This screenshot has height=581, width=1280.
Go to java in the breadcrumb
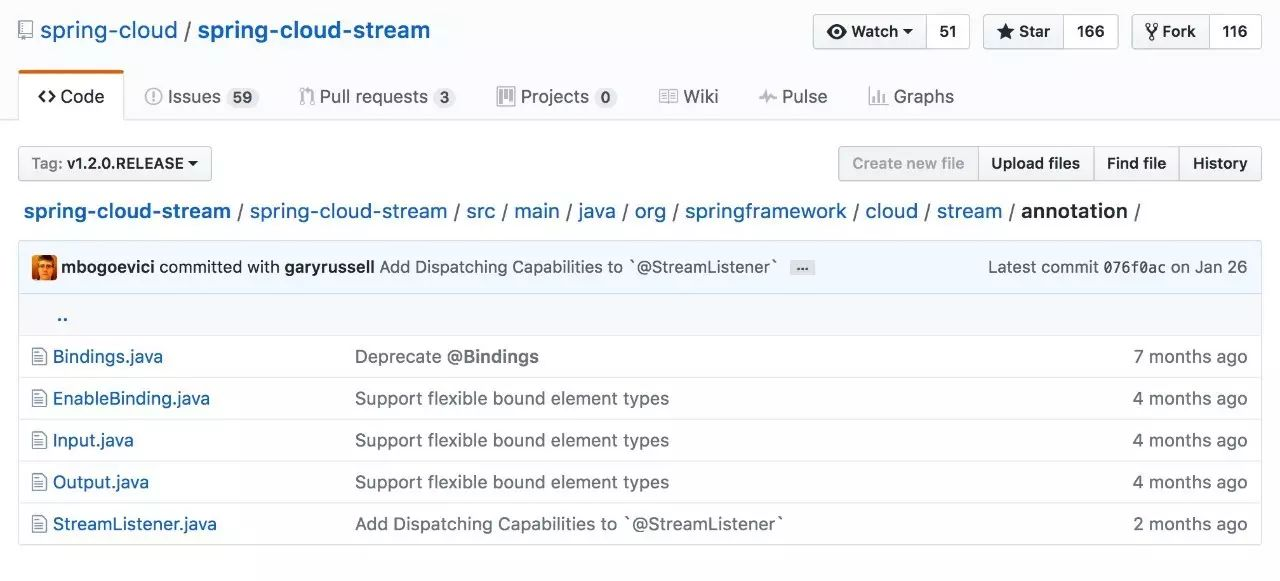(597, 212)
